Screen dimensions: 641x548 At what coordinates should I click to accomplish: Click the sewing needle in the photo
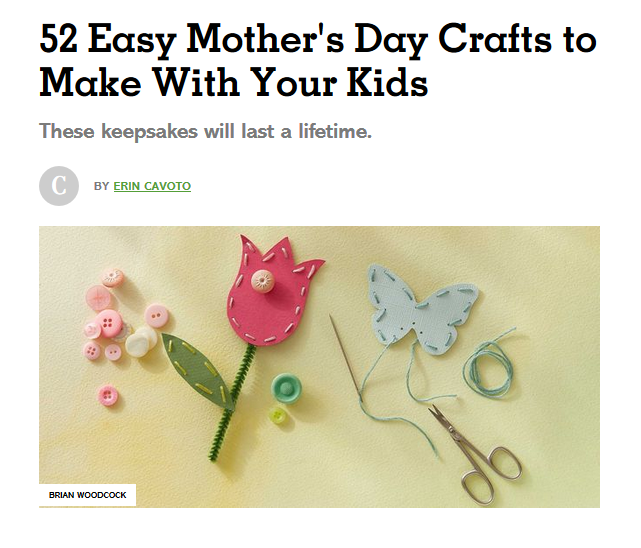pos(346,357)
